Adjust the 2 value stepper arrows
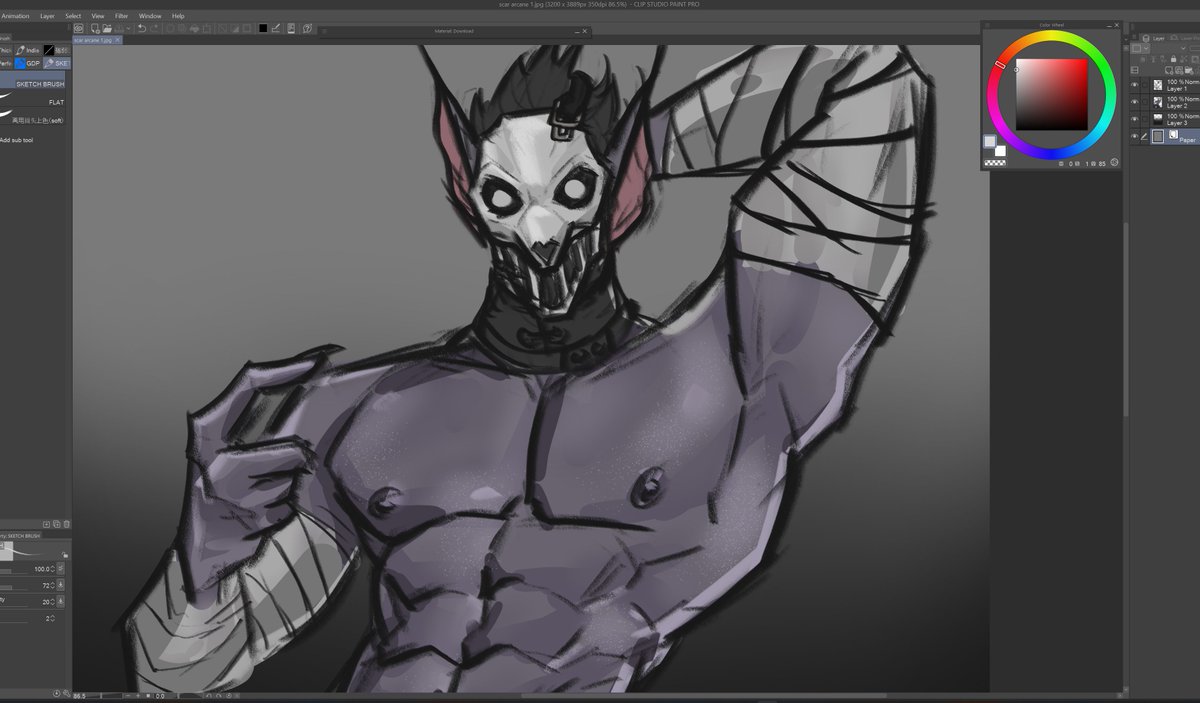Viewport: 1200px width, 703px height. pos(53,618)
